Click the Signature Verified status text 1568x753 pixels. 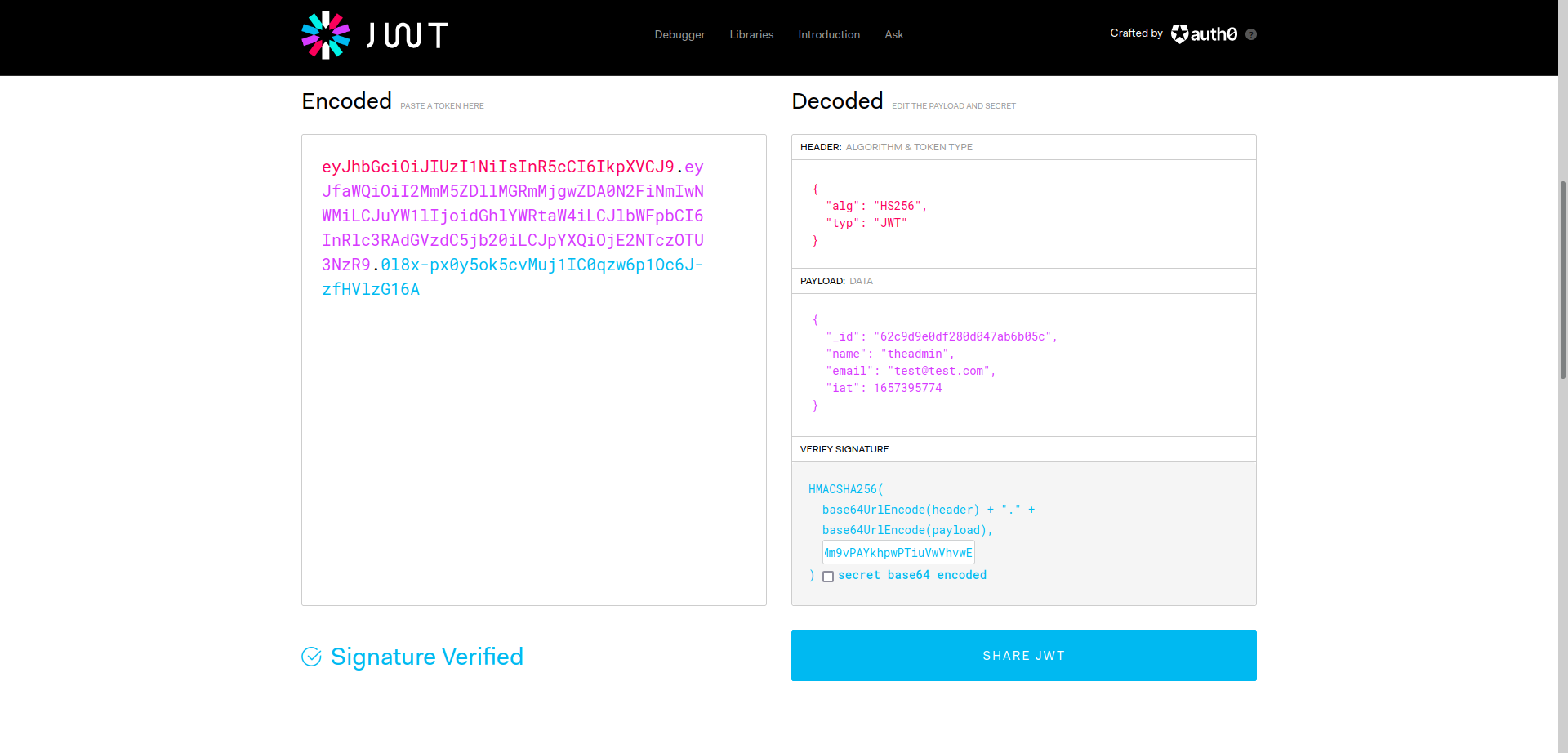tap(426, 657)
